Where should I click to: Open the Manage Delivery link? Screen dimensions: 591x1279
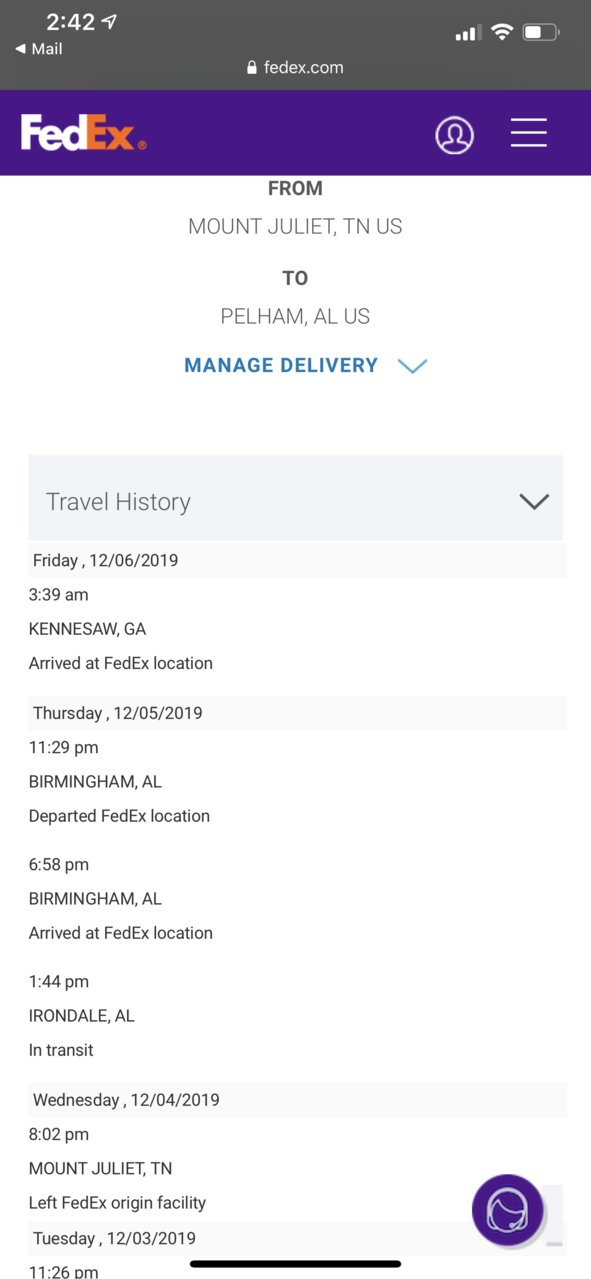pyautogui.click(x=281, y=366)
